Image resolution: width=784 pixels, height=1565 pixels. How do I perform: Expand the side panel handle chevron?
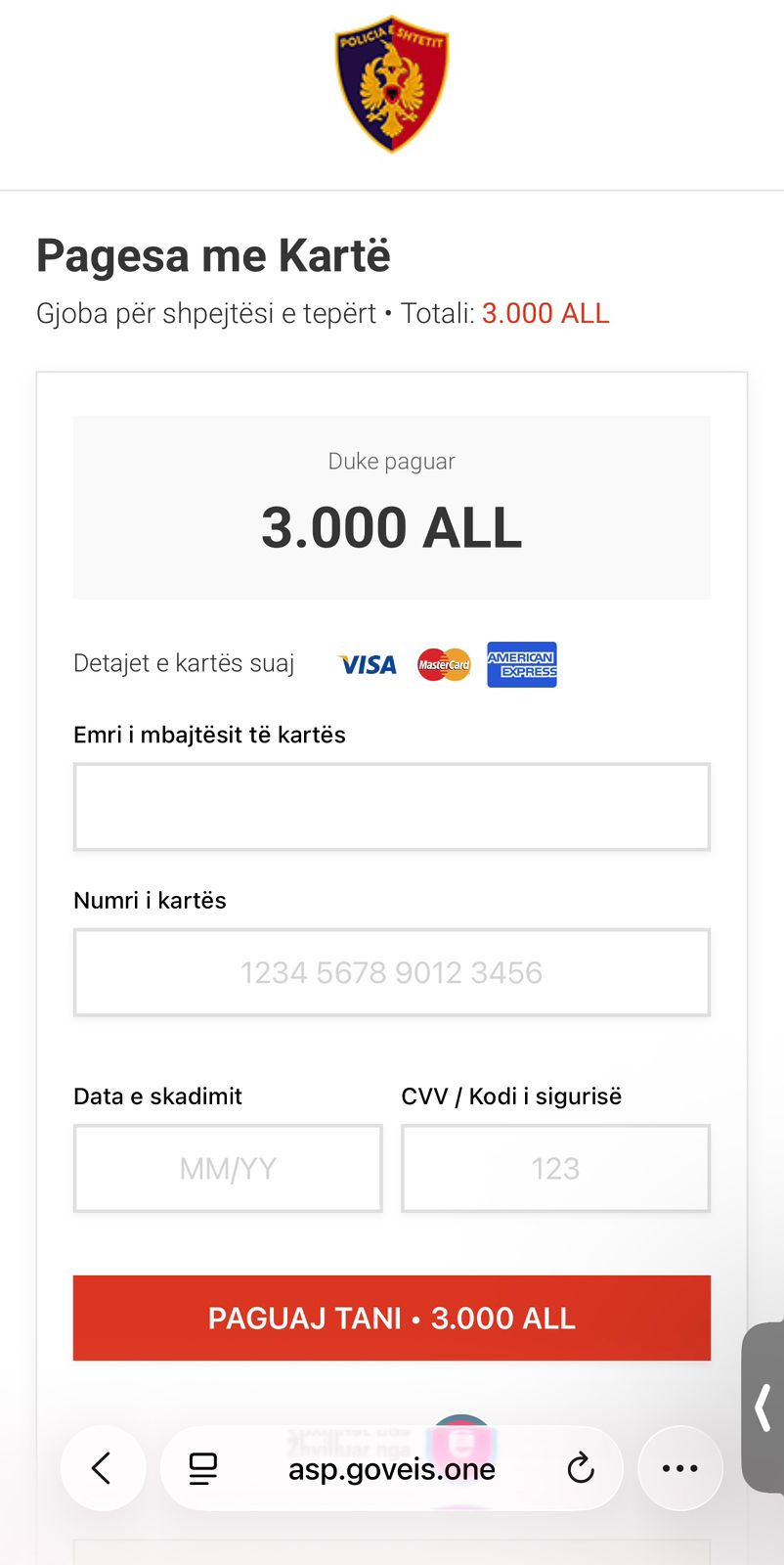tap(763, 1408)
